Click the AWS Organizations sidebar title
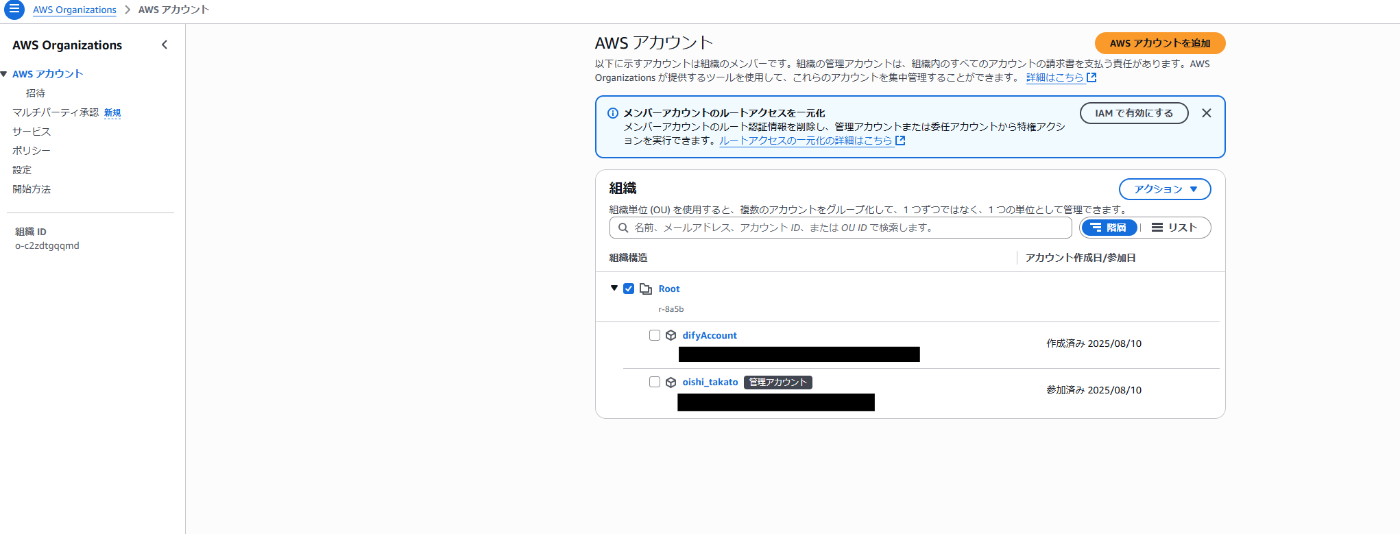The image size is (1400, 534). (67, 45)
